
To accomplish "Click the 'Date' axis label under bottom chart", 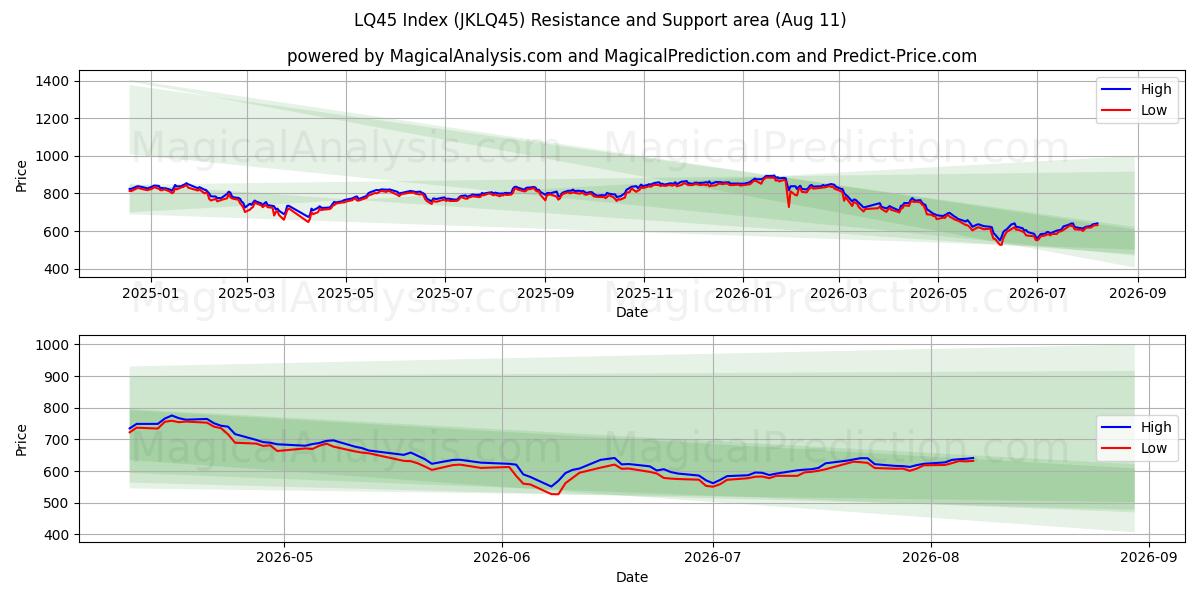I will click(x=632, y=578).
